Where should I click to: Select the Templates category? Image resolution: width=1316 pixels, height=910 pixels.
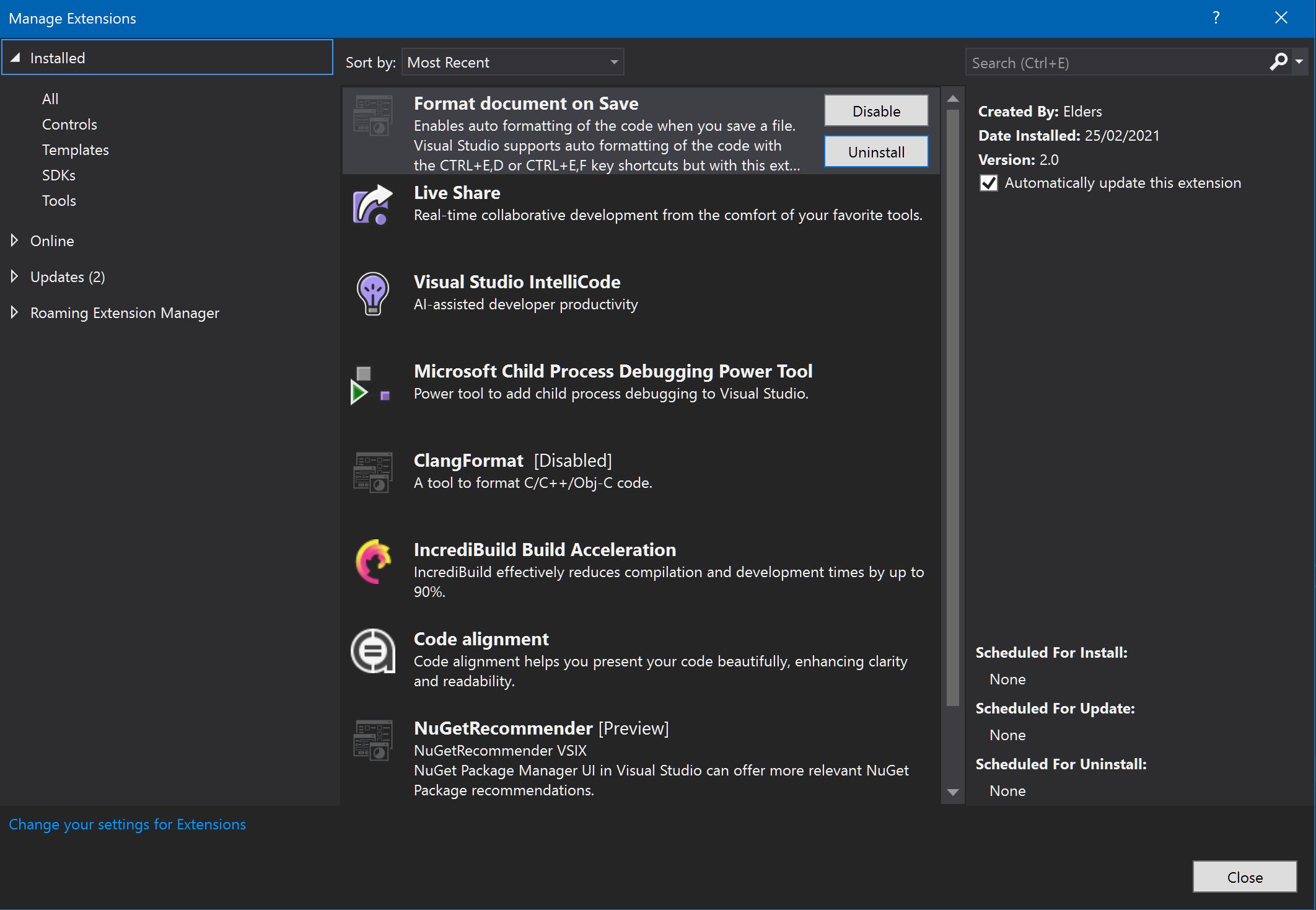coord(76,150)
